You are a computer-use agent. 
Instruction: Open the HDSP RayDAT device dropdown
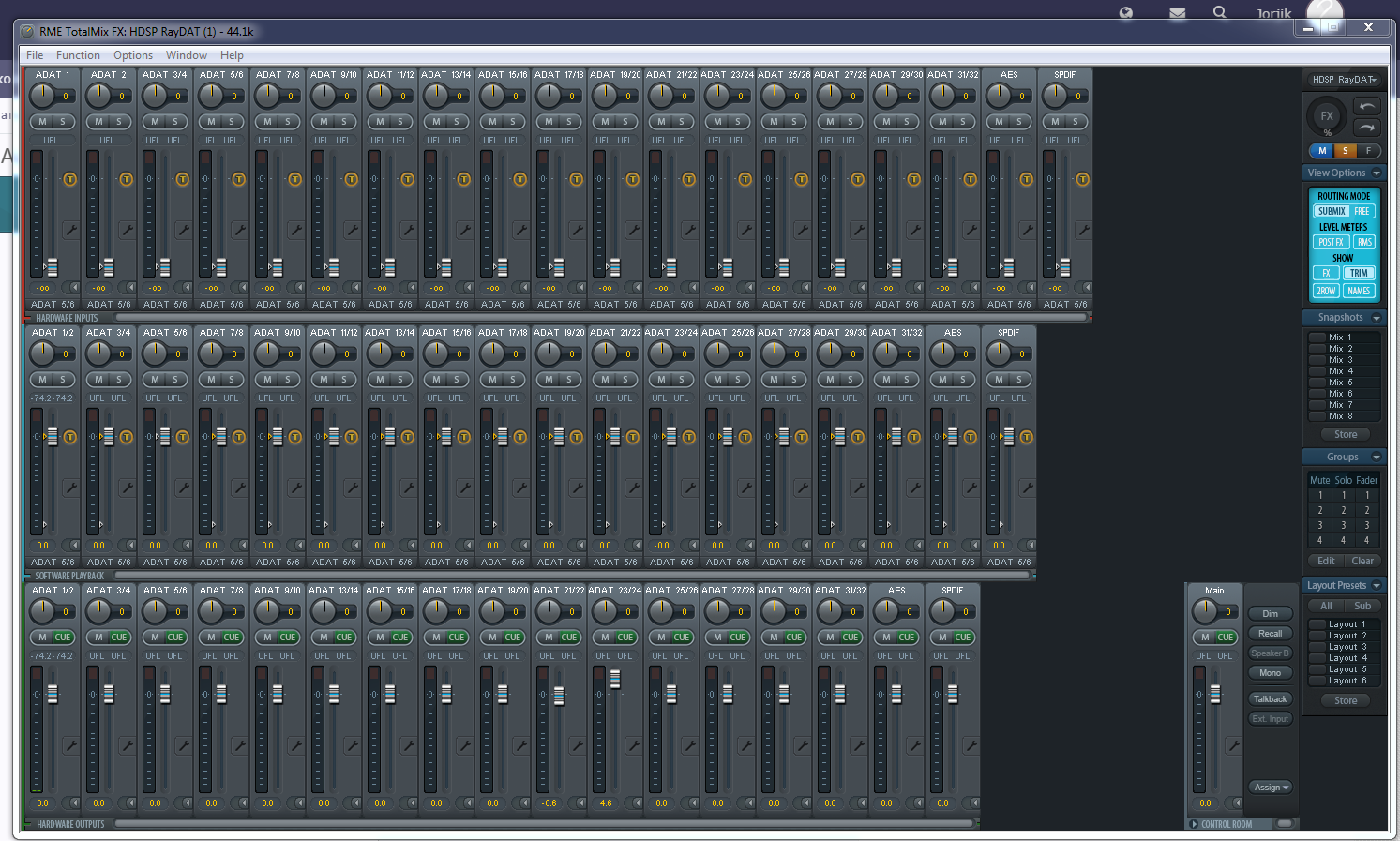tap(1344, 80)
